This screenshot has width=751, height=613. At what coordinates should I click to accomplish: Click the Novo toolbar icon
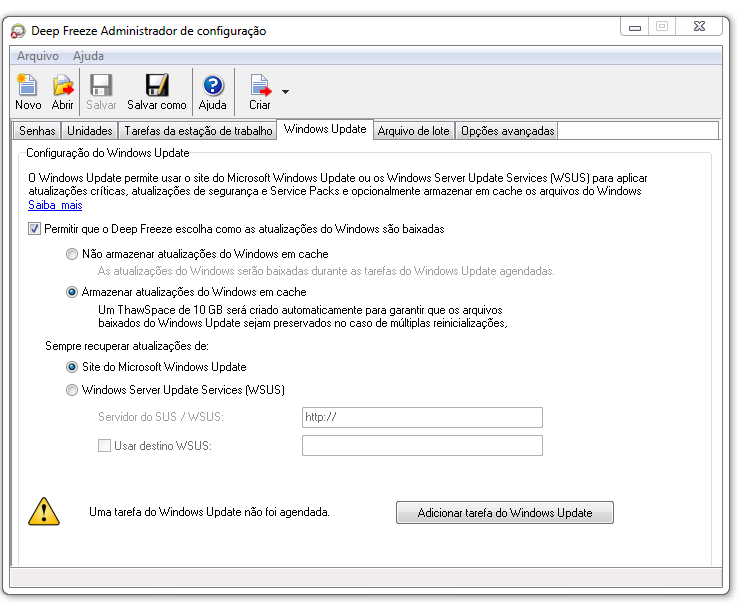[x=27, y=91]
